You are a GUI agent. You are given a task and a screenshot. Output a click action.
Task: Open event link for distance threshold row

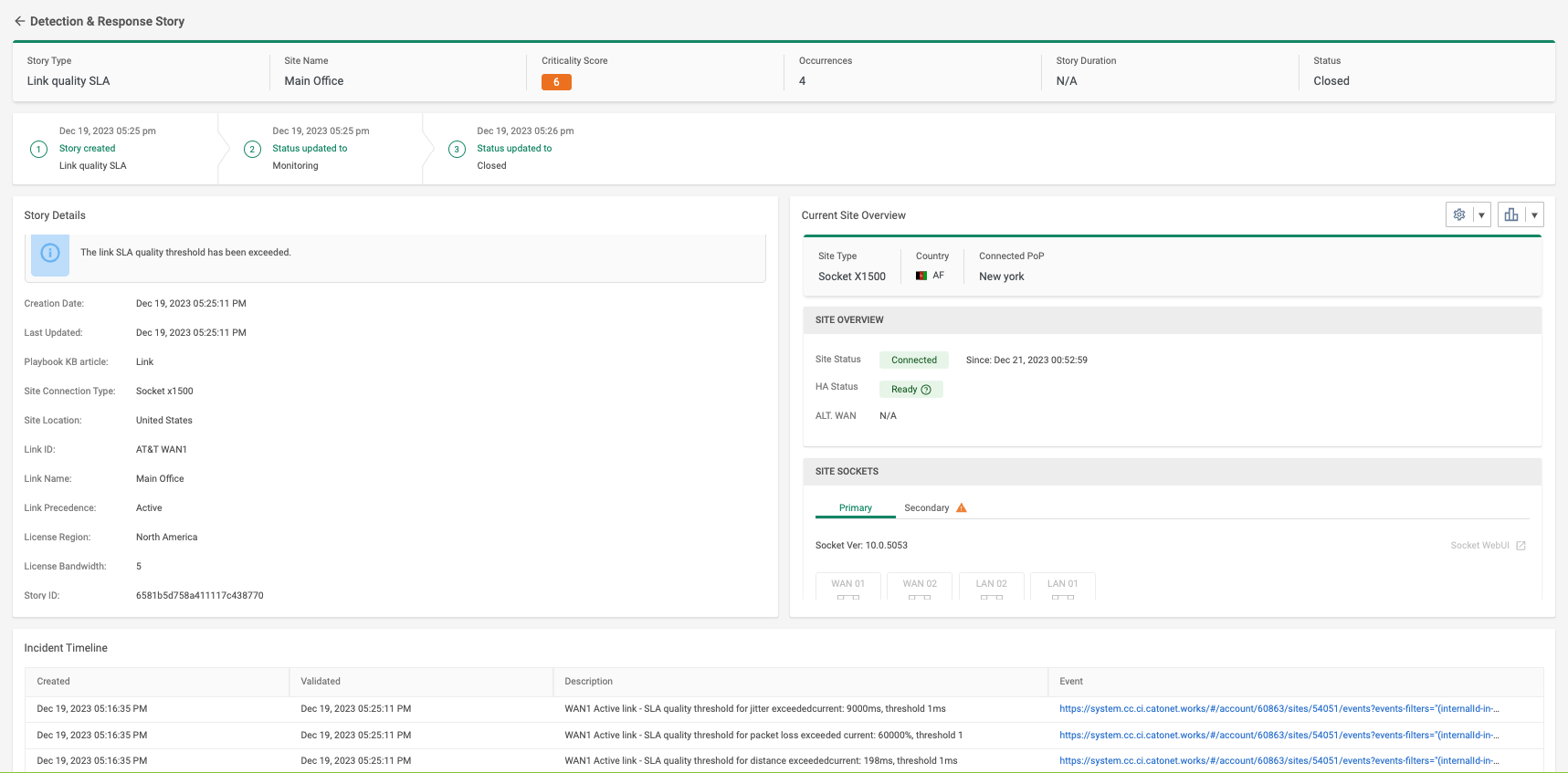[1279, 761]
